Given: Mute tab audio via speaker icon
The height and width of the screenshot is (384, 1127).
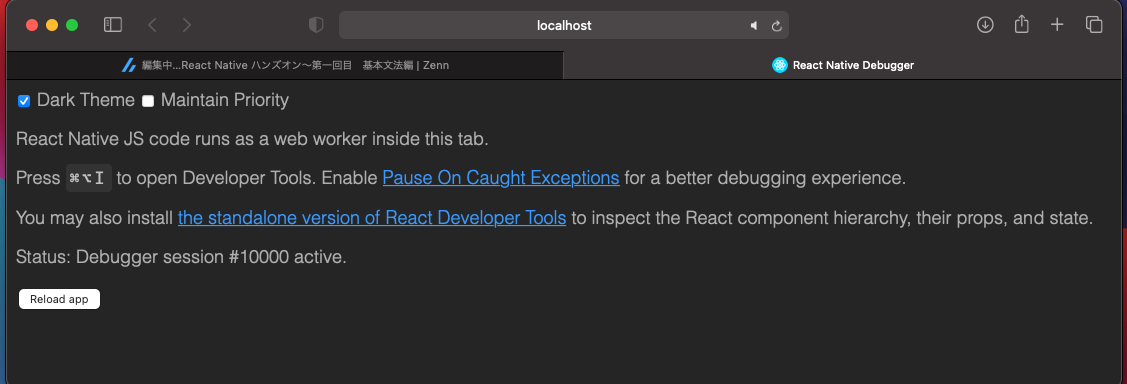Looking at the screenshot, I should 754,25.
